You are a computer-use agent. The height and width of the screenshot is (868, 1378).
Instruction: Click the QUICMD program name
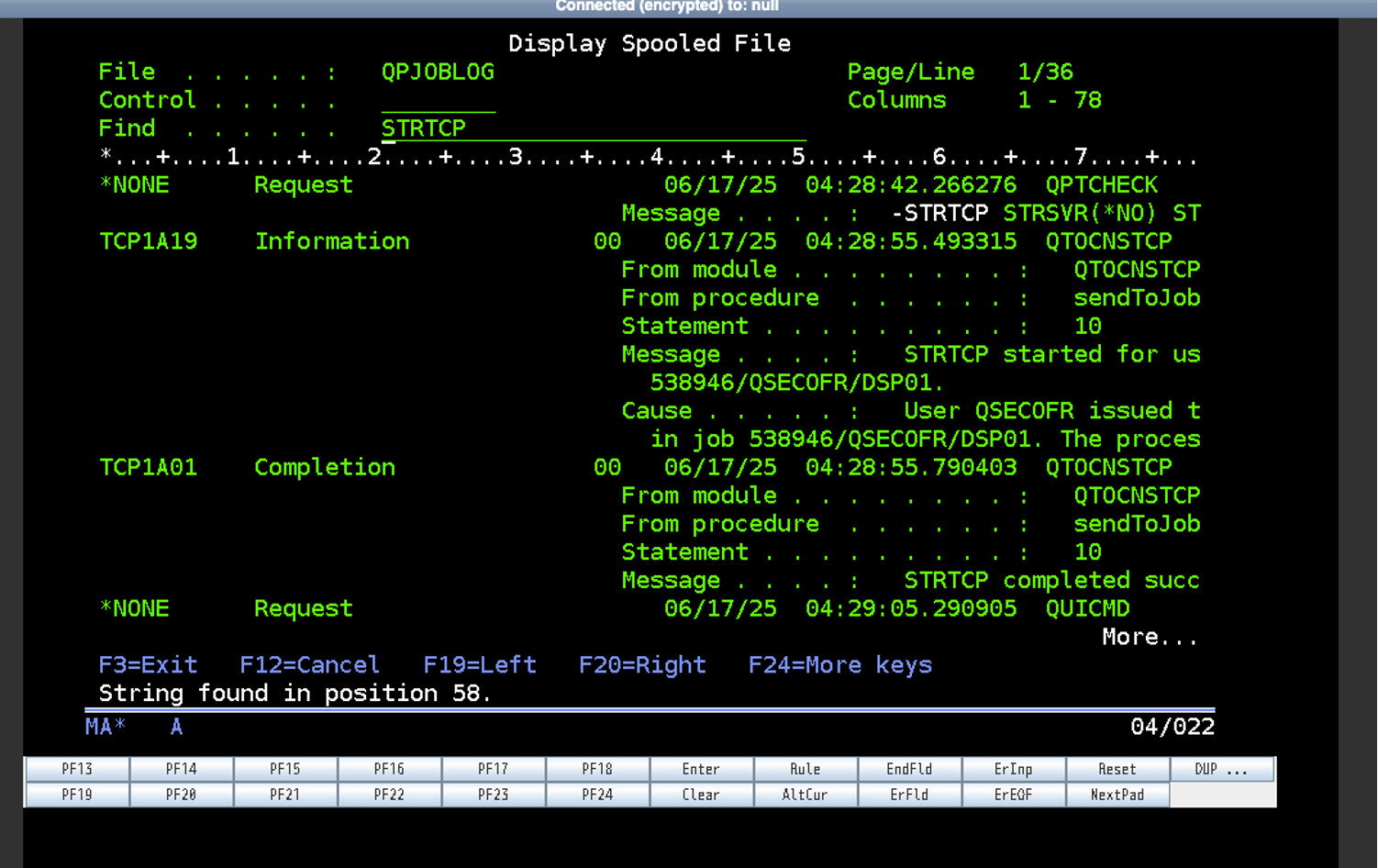[x=1088, y=608]
